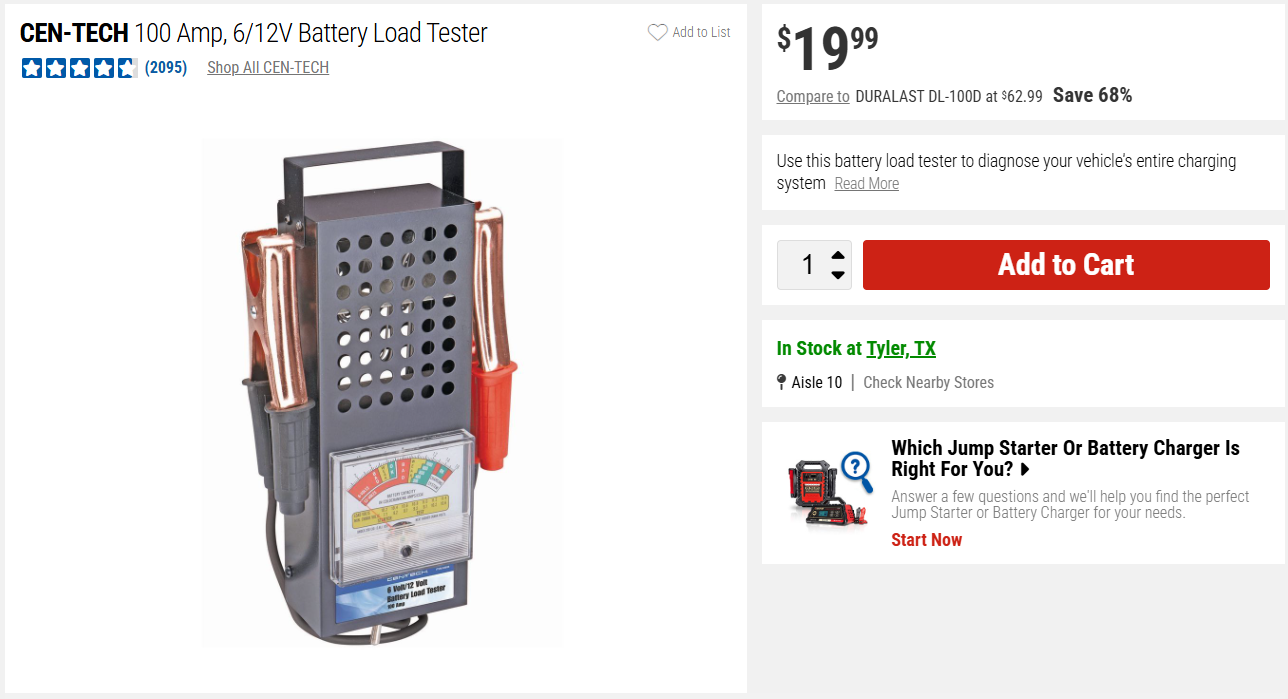Increase quantity with the up arrow
This screenshot has height=699, width=1288.
(838, 255)
